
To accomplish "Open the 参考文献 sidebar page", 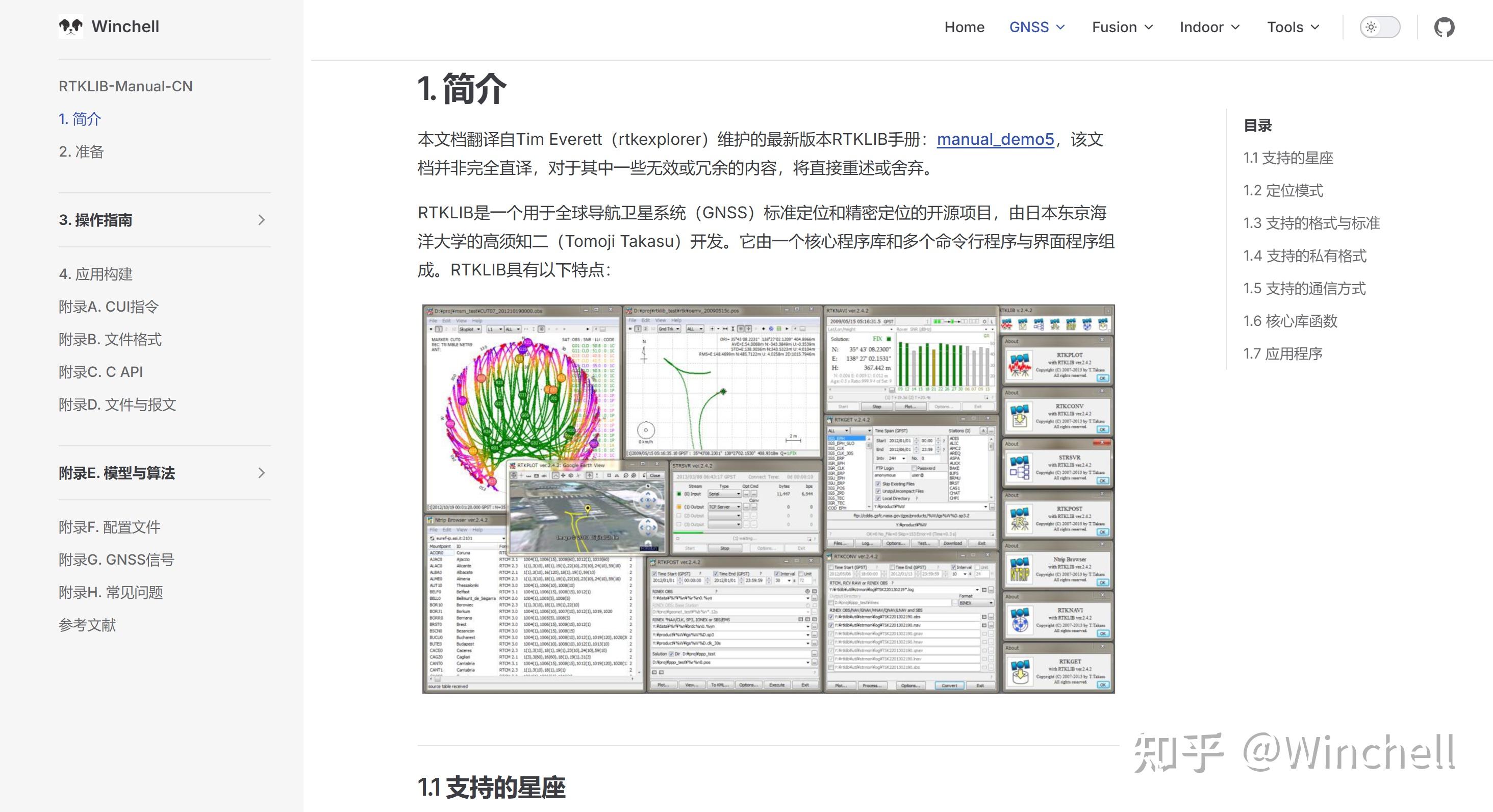I will point(87,625).
